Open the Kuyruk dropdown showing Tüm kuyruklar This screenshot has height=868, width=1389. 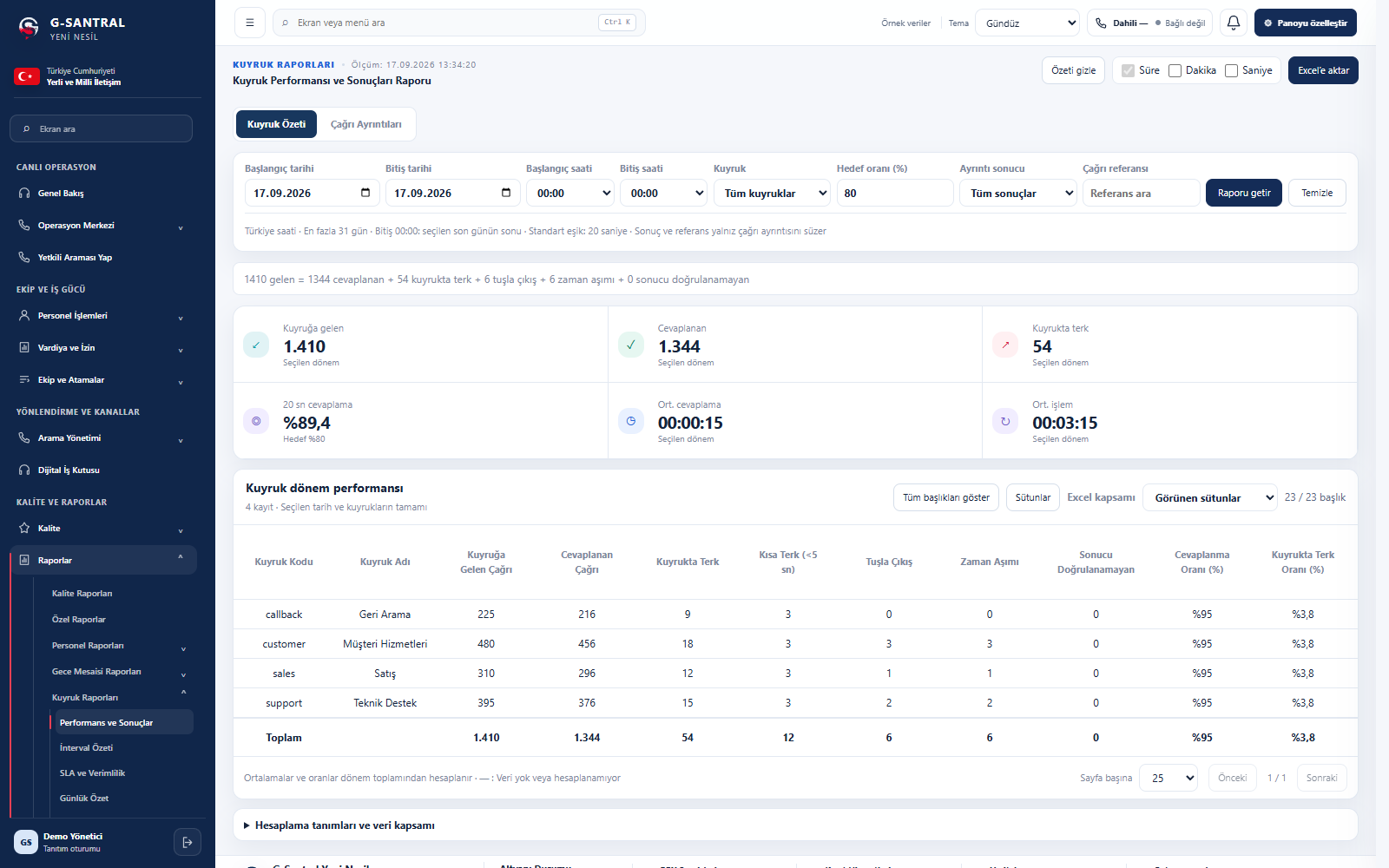click(772, 193)
